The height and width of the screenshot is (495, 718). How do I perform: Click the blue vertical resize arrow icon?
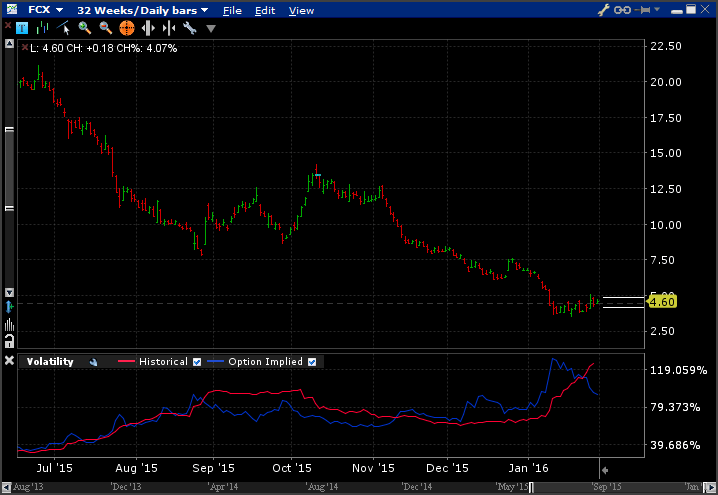tap(9, 307)
